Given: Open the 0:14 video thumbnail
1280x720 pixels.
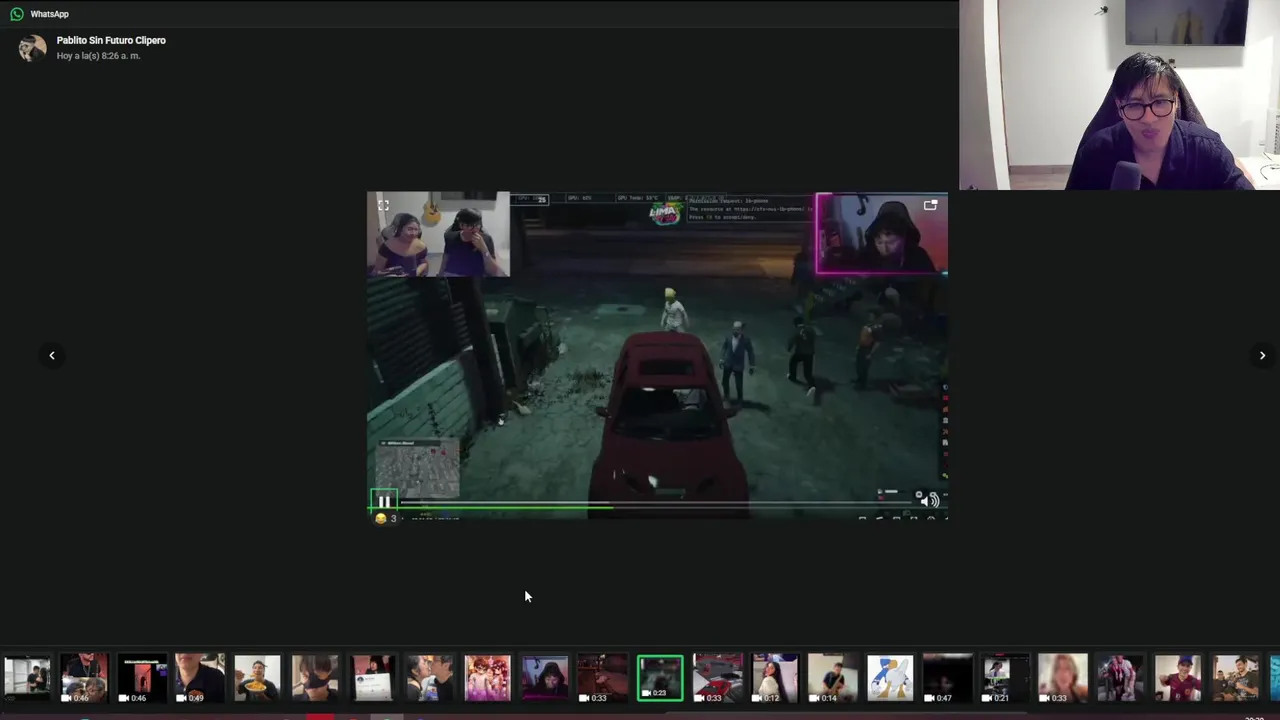Looking at the screenshot, I should pos(833,678).
